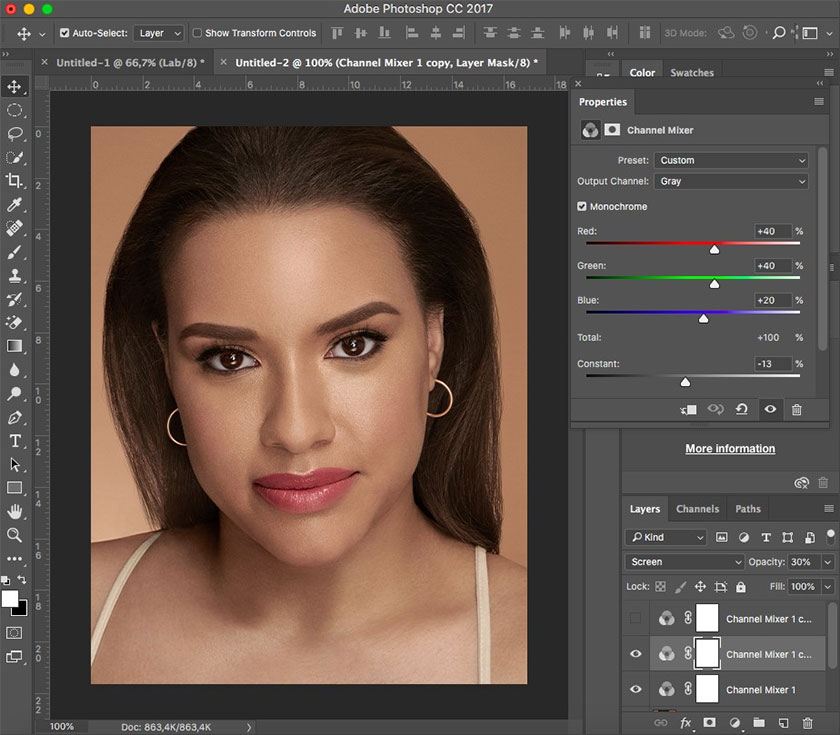Hide the Channel Mixer 1 layer
Viewport: 840px width, 735px height.
pyautogui.click(x=636, y=690)
